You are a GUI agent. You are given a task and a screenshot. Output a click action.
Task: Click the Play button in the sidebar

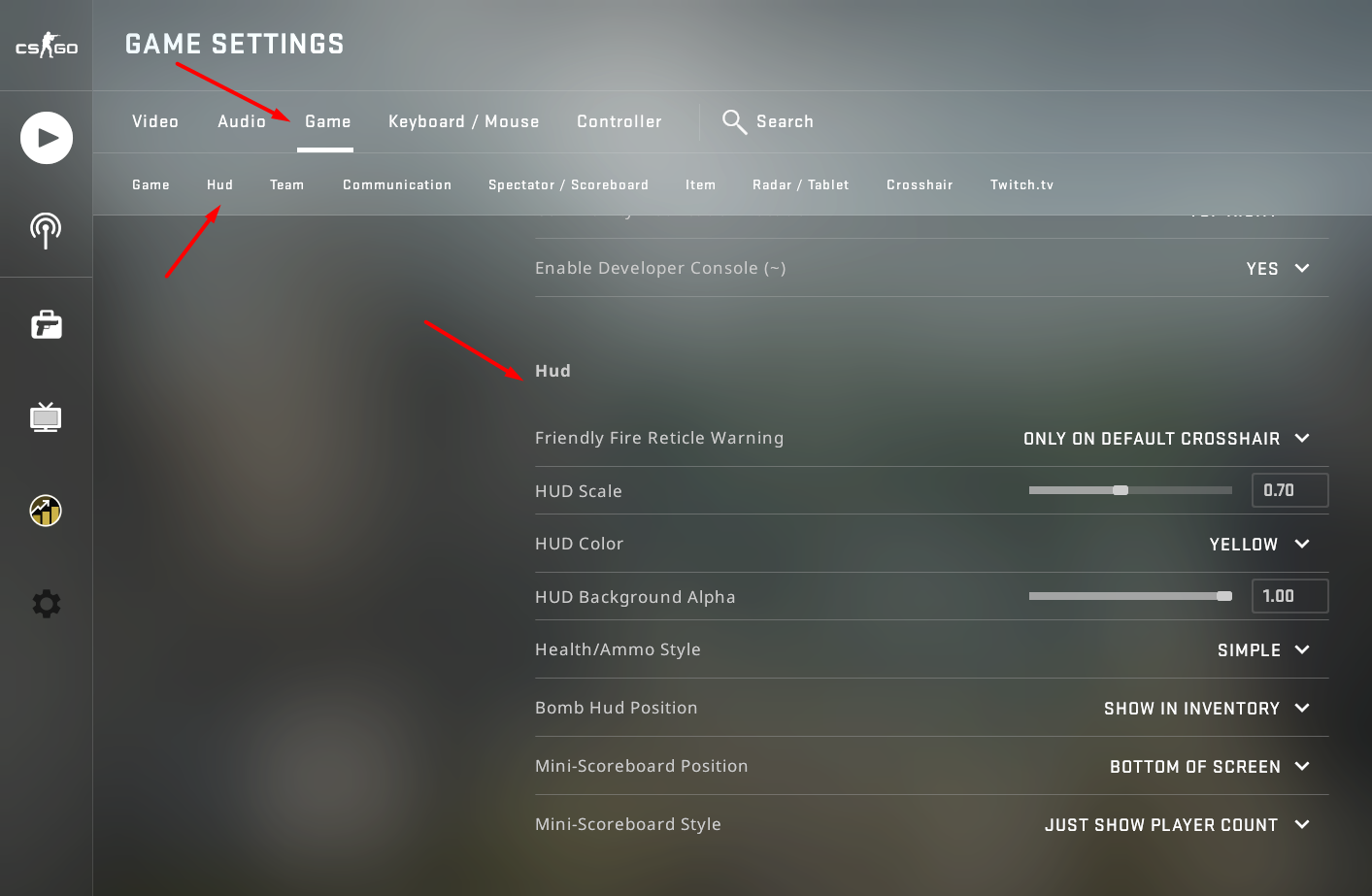click(46, 138)
